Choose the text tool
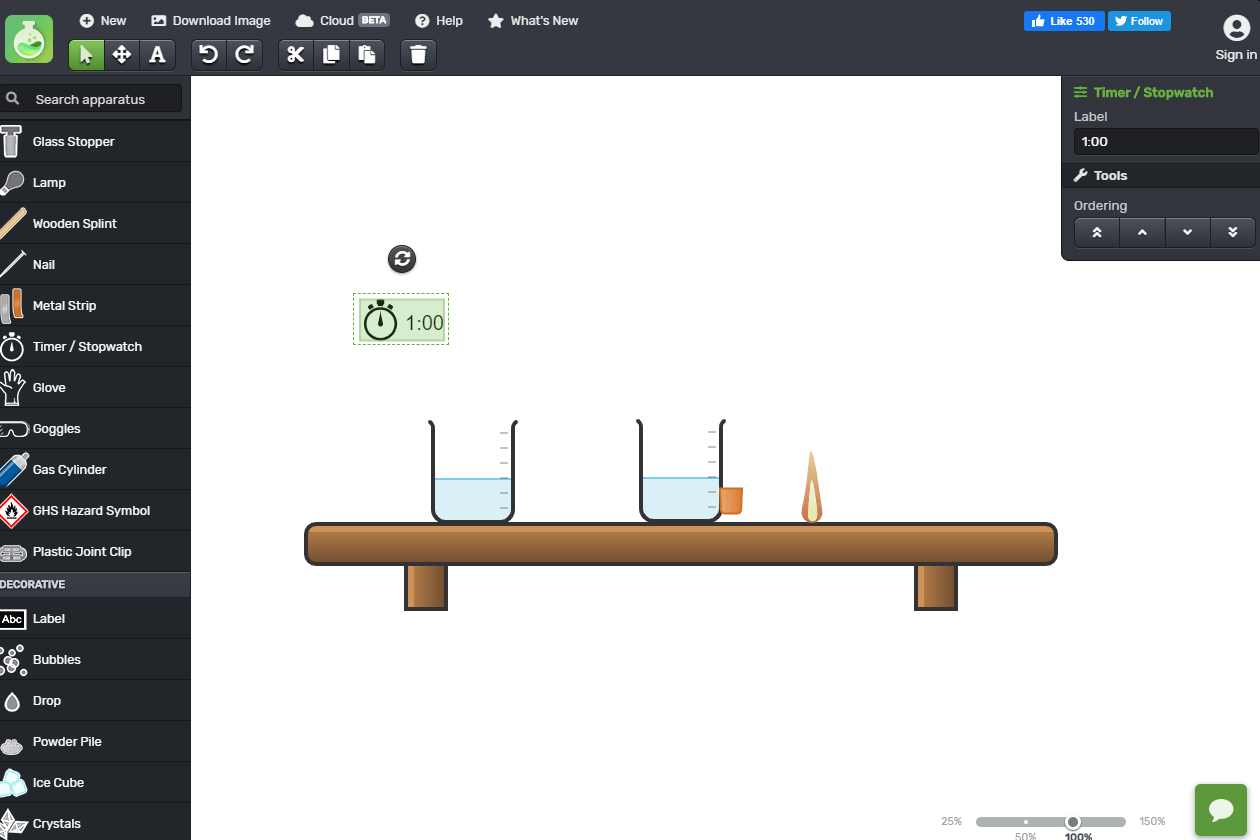 pyautogui.click(x=157, y=54)
